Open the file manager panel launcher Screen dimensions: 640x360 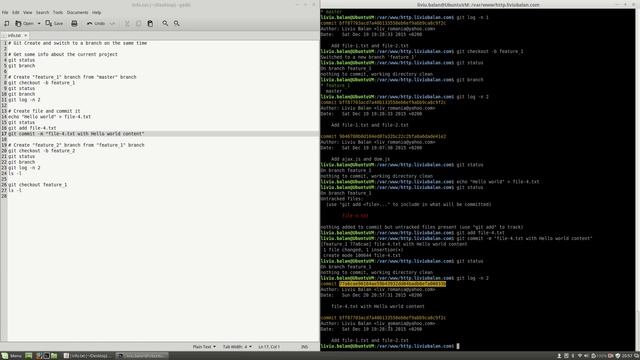tap(54, 356)
